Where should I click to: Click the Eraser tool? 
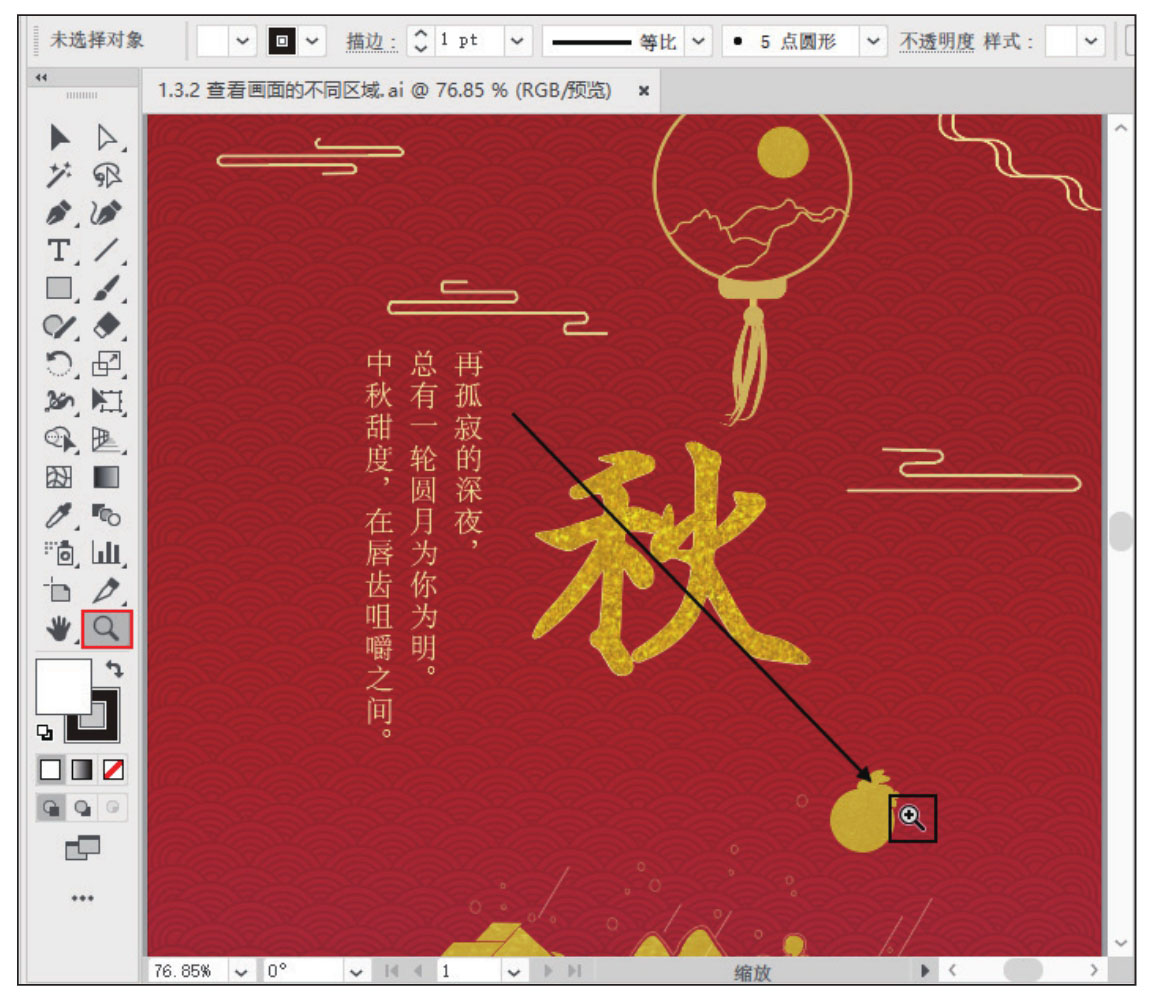[x=106, y=326]
